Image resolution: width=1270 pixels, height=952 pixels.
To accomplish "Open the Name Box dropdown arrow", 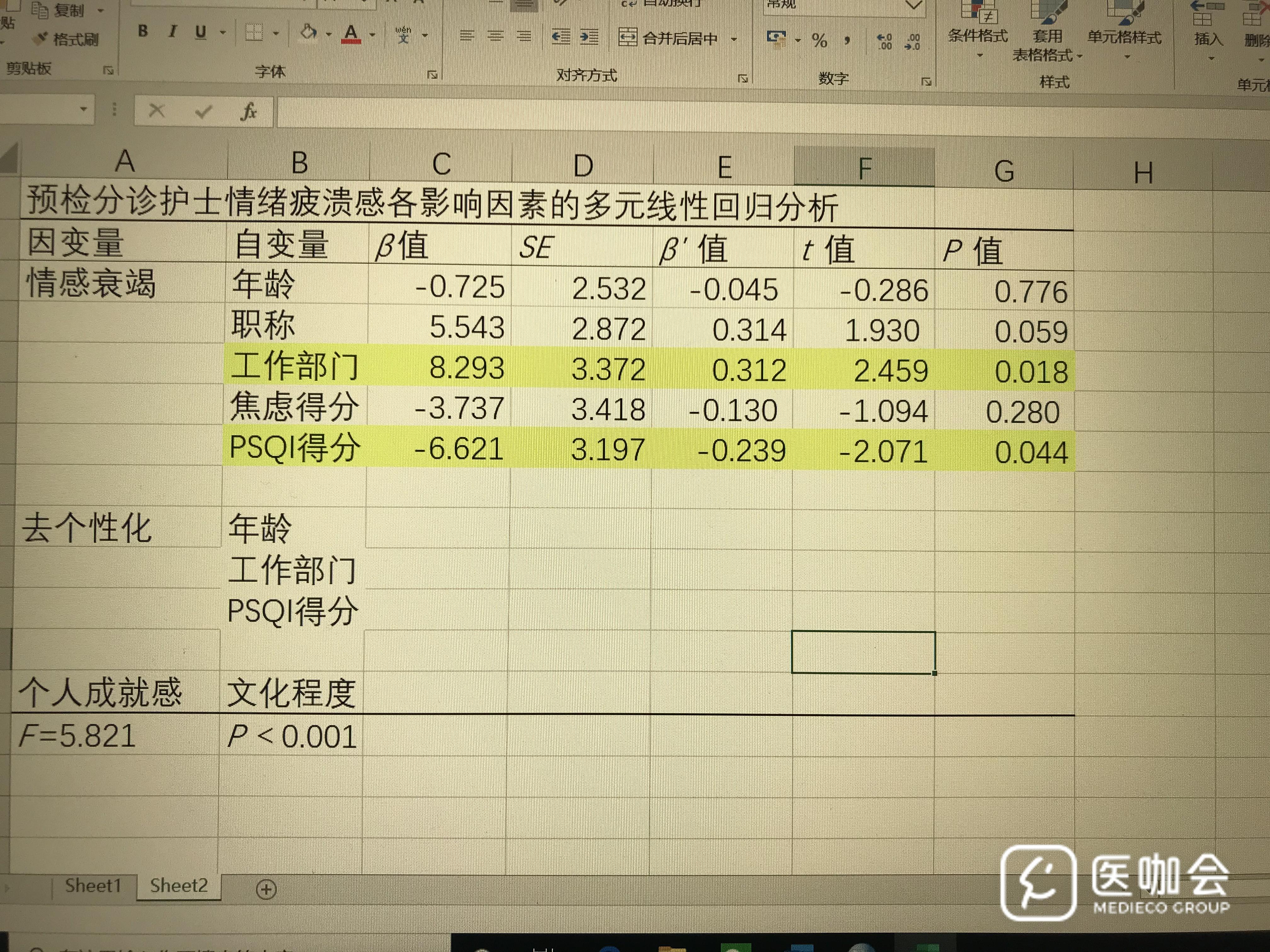I will pyautogui.click(x=84, y=109).
